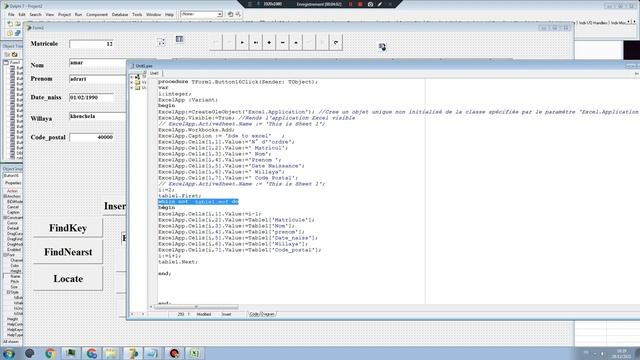The width and height of the screenshot is (640, 360).
Task: Click the Nom field containing amar
Action: point(98,63)
